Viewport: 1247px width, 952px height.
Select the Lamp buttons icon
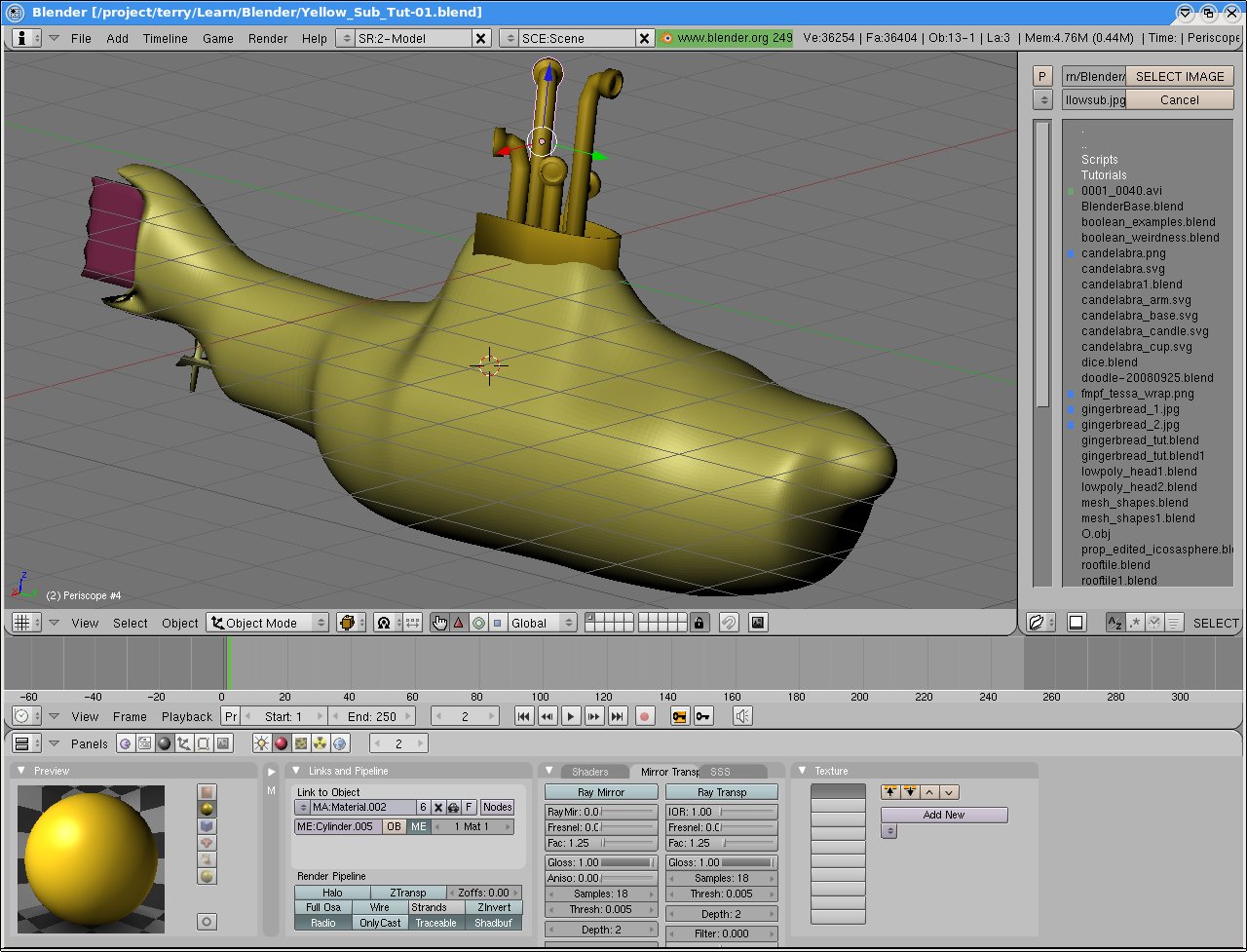(x=261, y=743)
